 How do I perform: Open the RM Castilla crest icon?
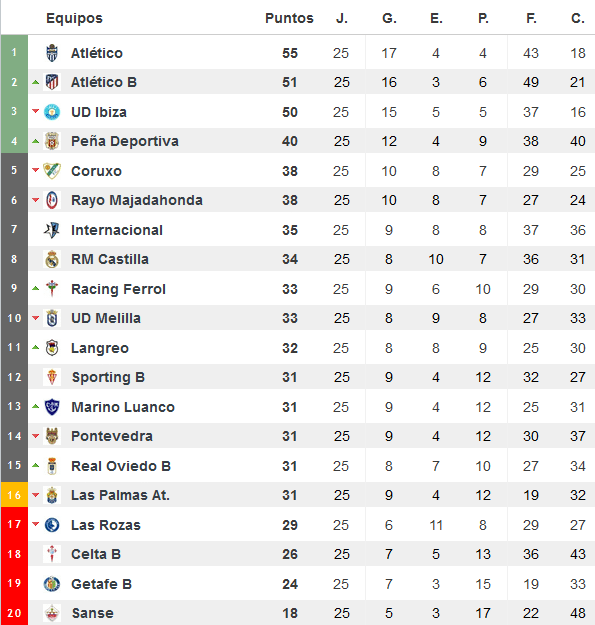tap(52, 259)
